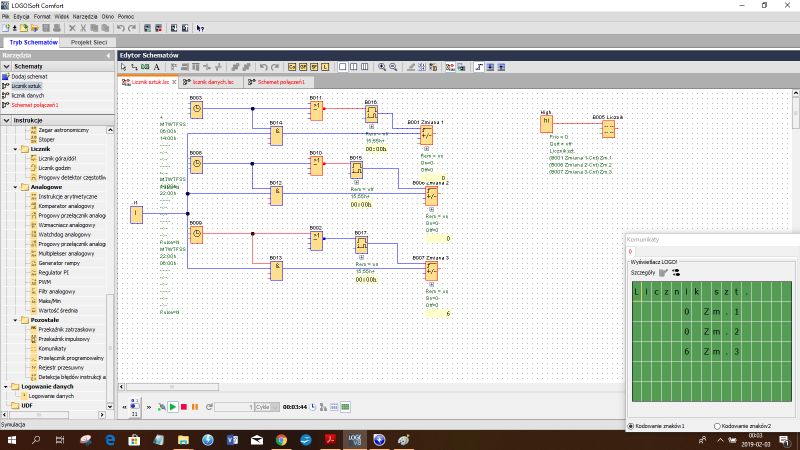Open the L data log group

click(326, 67)
